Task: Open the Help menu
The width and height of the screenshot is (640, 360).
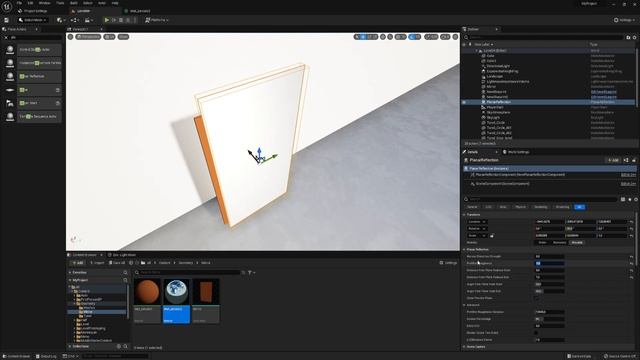Action: (115, 3)
